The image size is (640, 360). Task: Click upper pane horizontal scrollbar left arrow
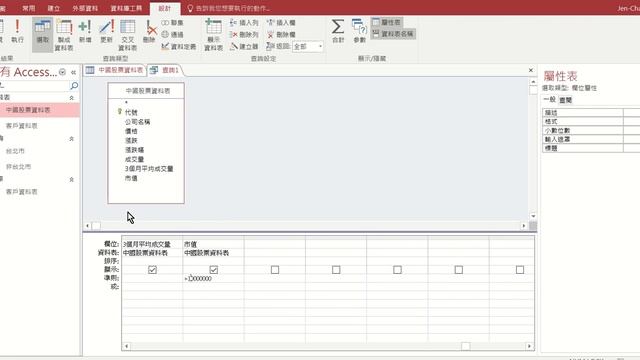click(87, 226)
